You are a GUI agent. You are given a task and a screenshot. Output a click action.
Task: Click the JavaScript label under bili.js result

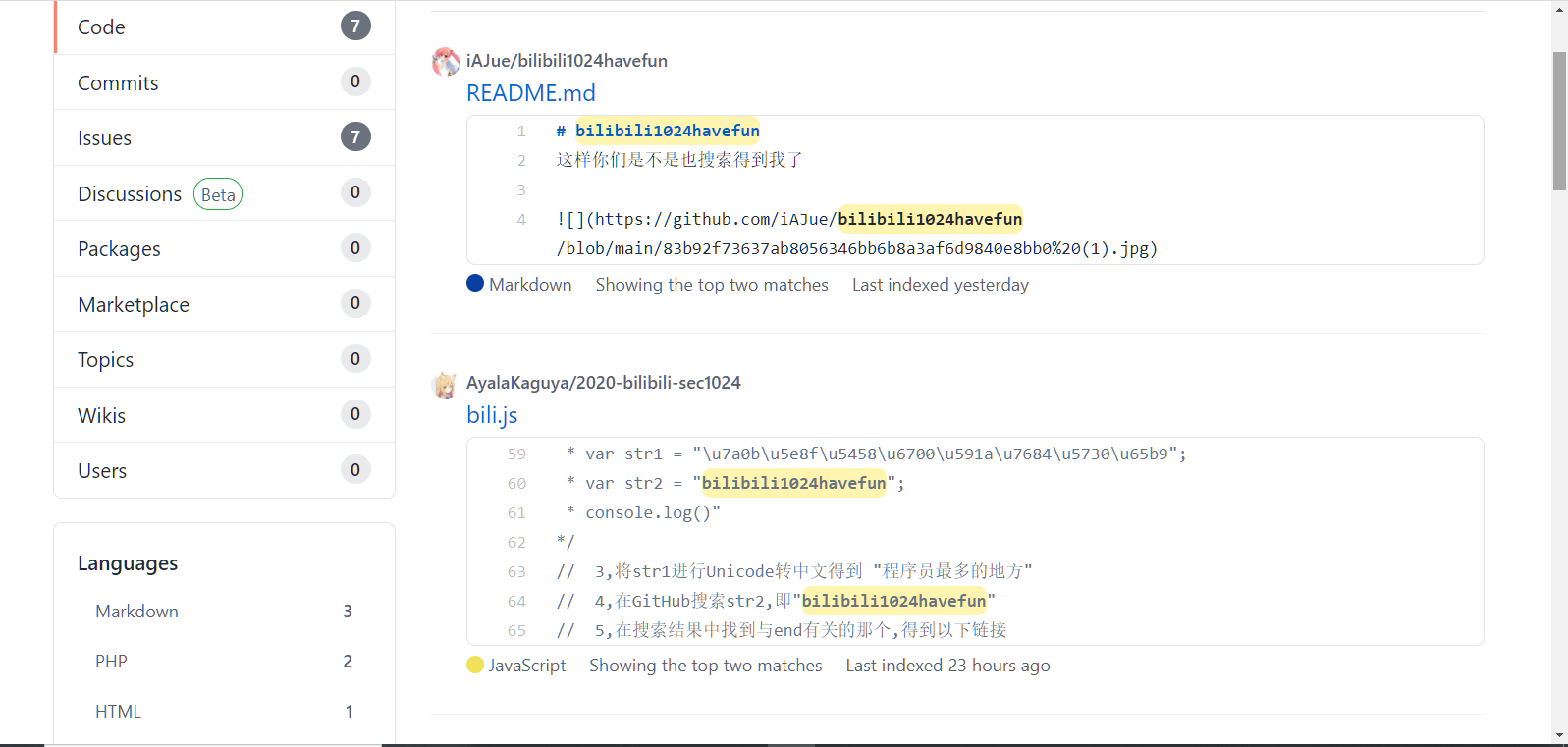point(527,665)
